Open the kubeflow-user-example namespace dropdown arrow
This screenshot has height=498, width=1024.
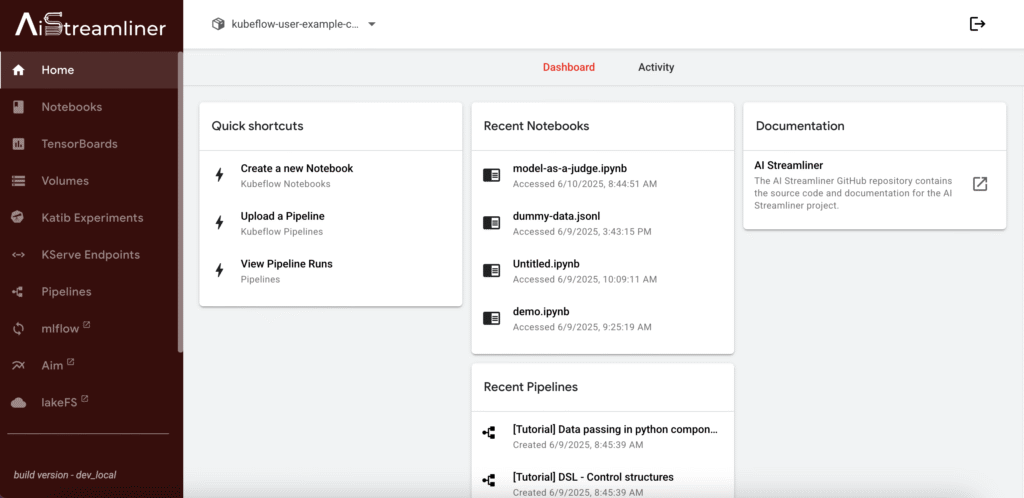pos(372,24)
